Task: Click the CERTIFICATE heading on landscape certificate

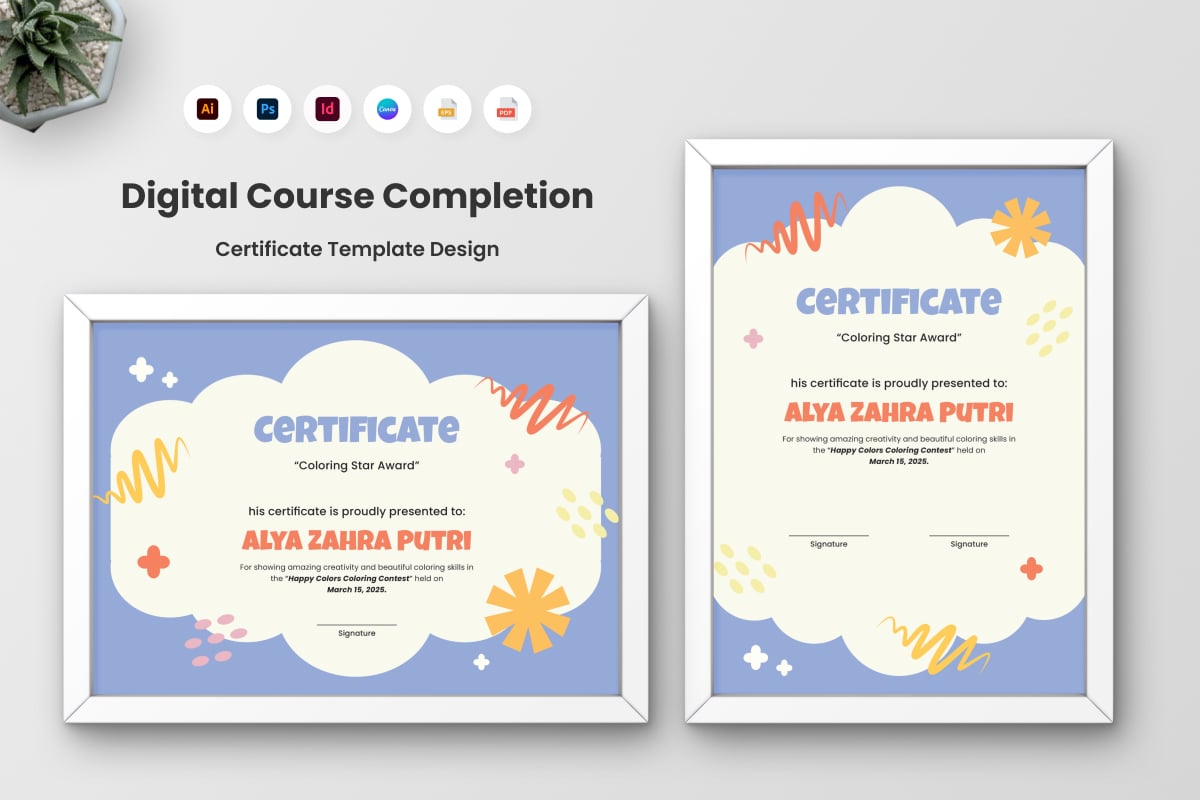Action: click(x=356, y=429)
